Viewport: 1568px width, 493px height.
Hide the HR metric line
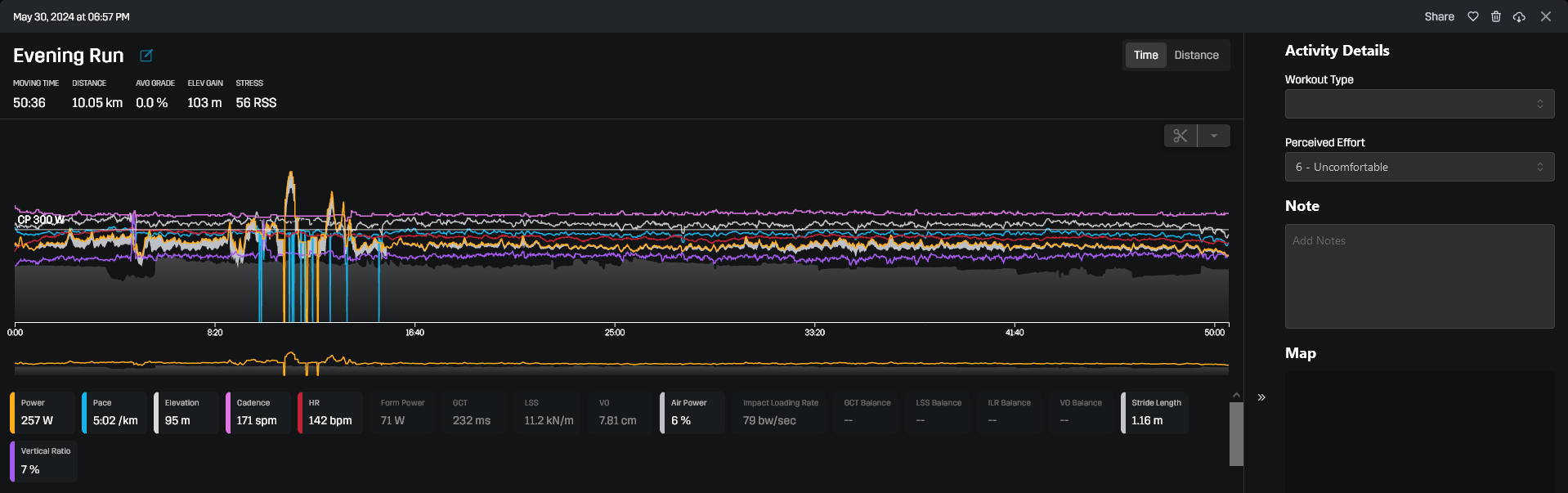click(x=331, y=412)
